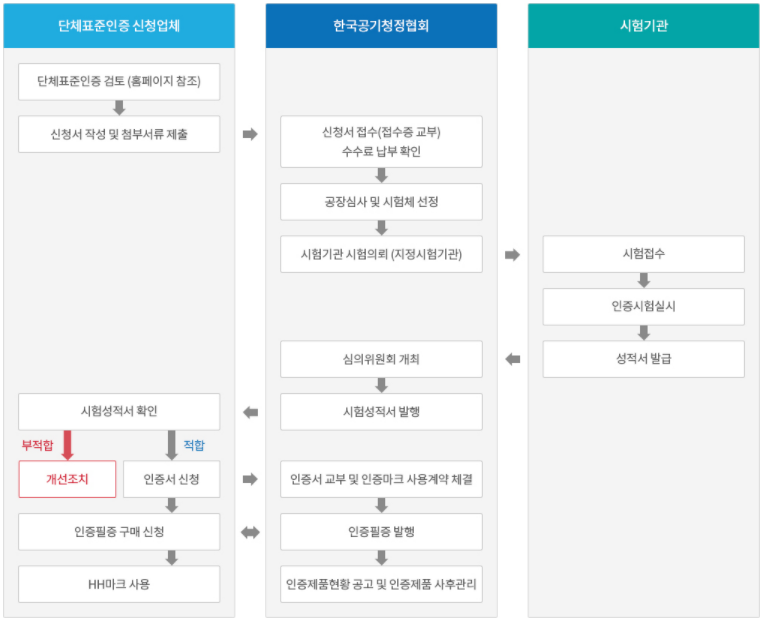Image resolution: width=765 pixels, height=623 pixels.
Task: Select the 인증서 교부 및 인증마크 사용계약 체결 box
Action: [x=381, y=479]
